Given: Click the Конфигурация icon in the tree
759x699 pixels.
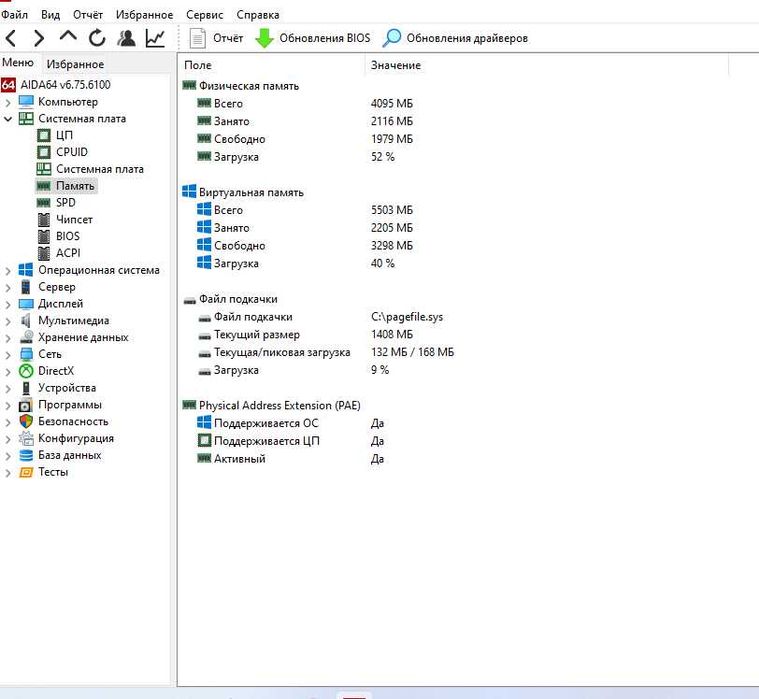Looking at the screenshot, I should (26, 438).
